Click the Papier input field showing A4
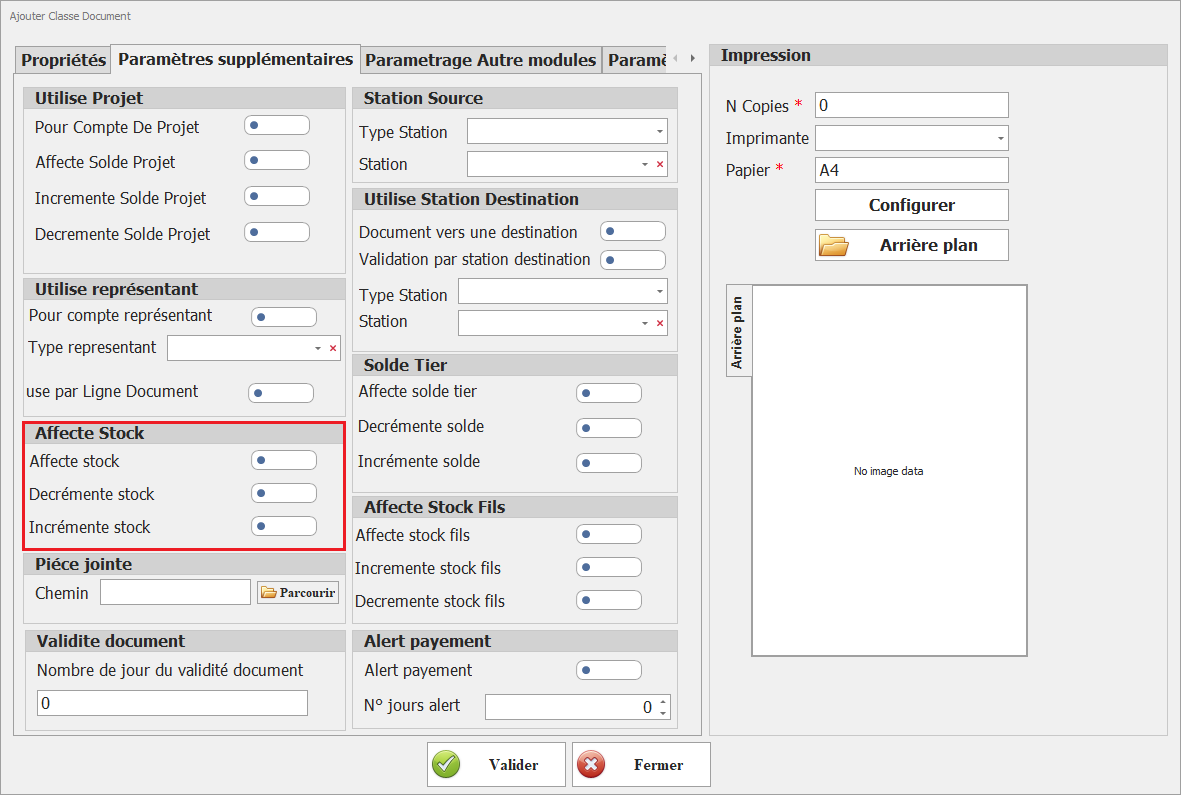 click(911, 170)
